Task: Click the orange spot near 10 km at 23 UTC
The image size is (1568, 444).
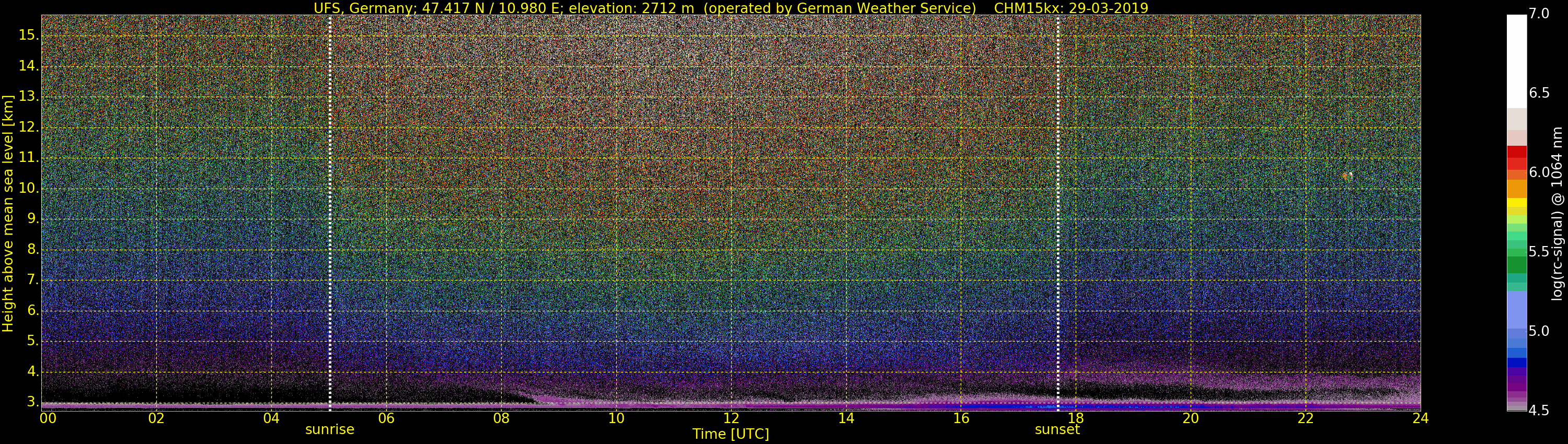Action: (x=1347, y=176)
